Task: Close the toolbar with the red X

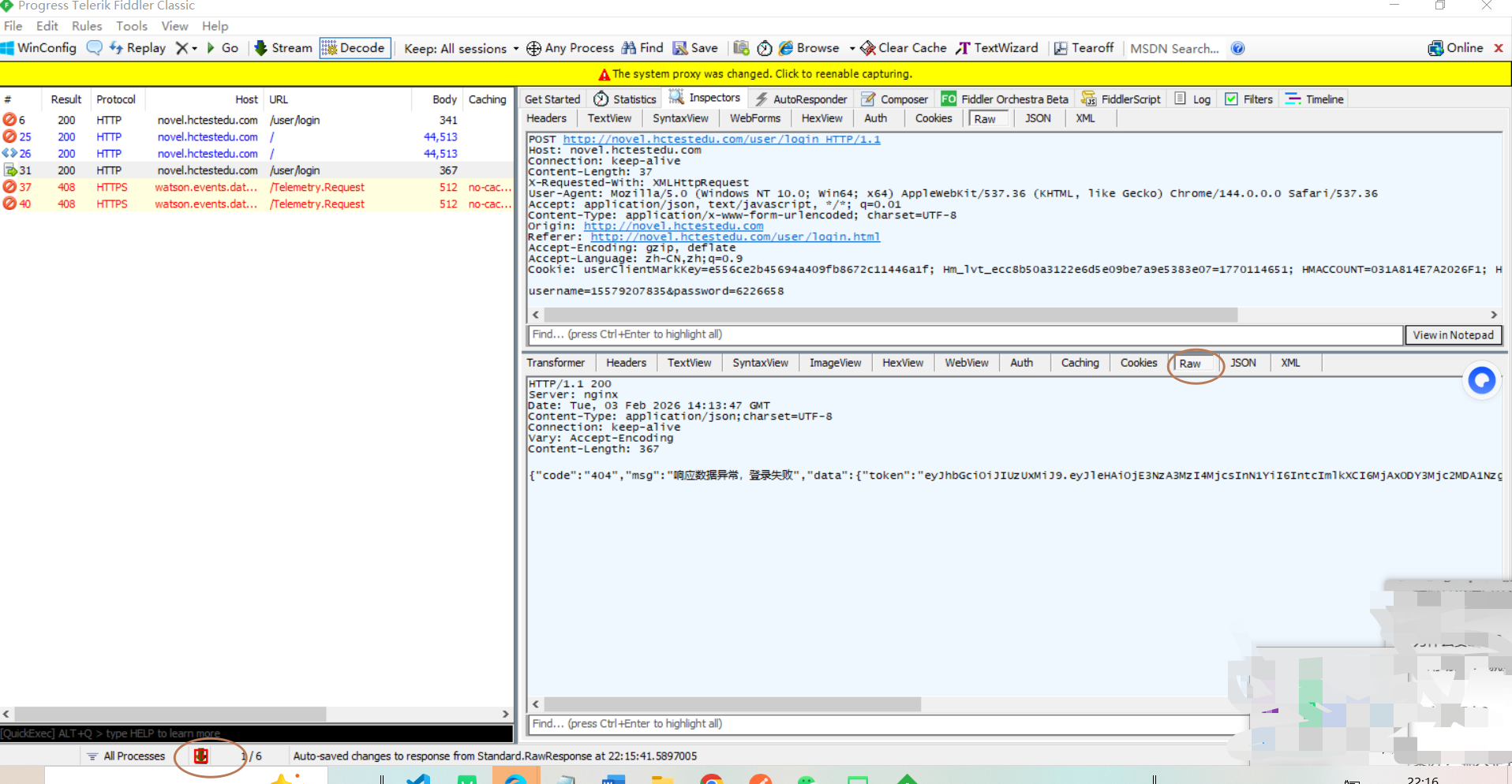Action: (x=1499, y=48)
